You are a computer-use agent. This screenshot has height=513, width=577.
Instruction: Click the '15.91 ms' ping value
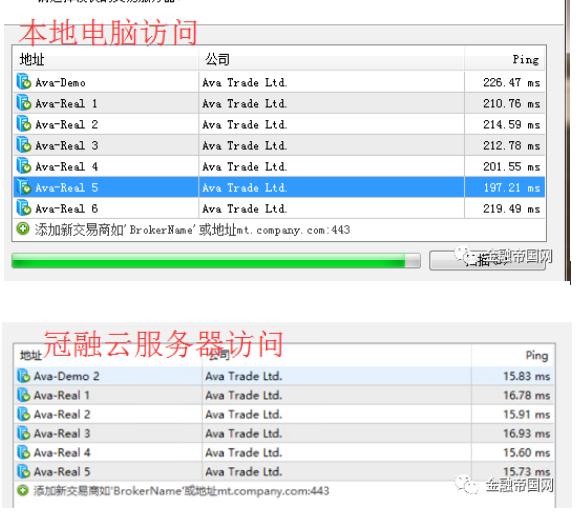(527, 414)
